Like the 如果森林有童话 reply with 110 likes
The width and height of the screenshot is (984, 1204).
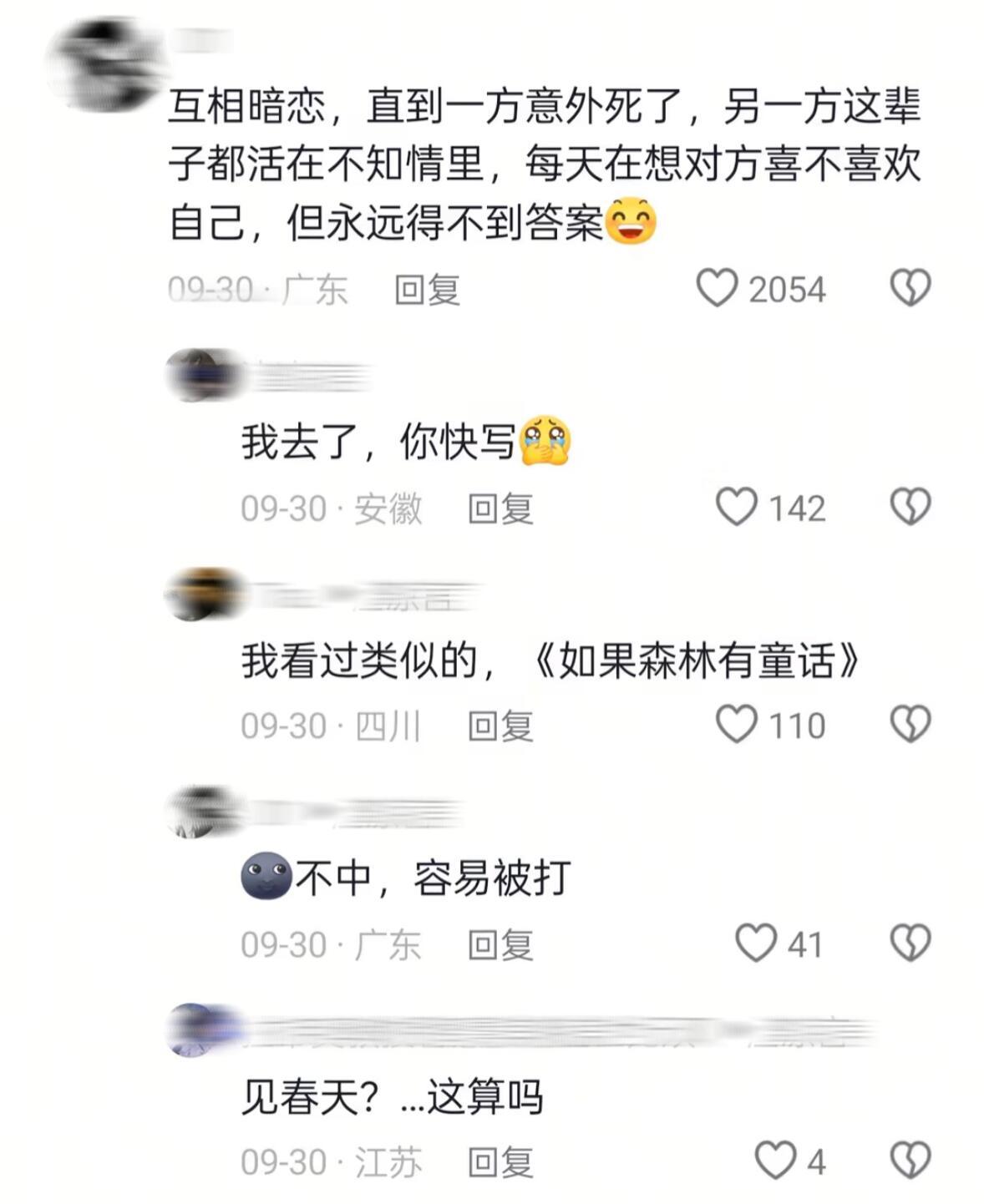[736, 724]
